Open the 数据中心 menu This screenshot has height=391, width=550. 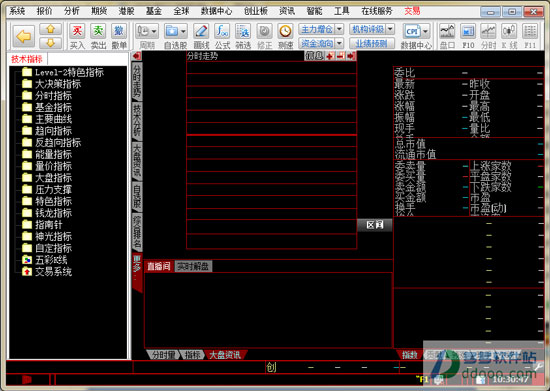coord(216,11)
